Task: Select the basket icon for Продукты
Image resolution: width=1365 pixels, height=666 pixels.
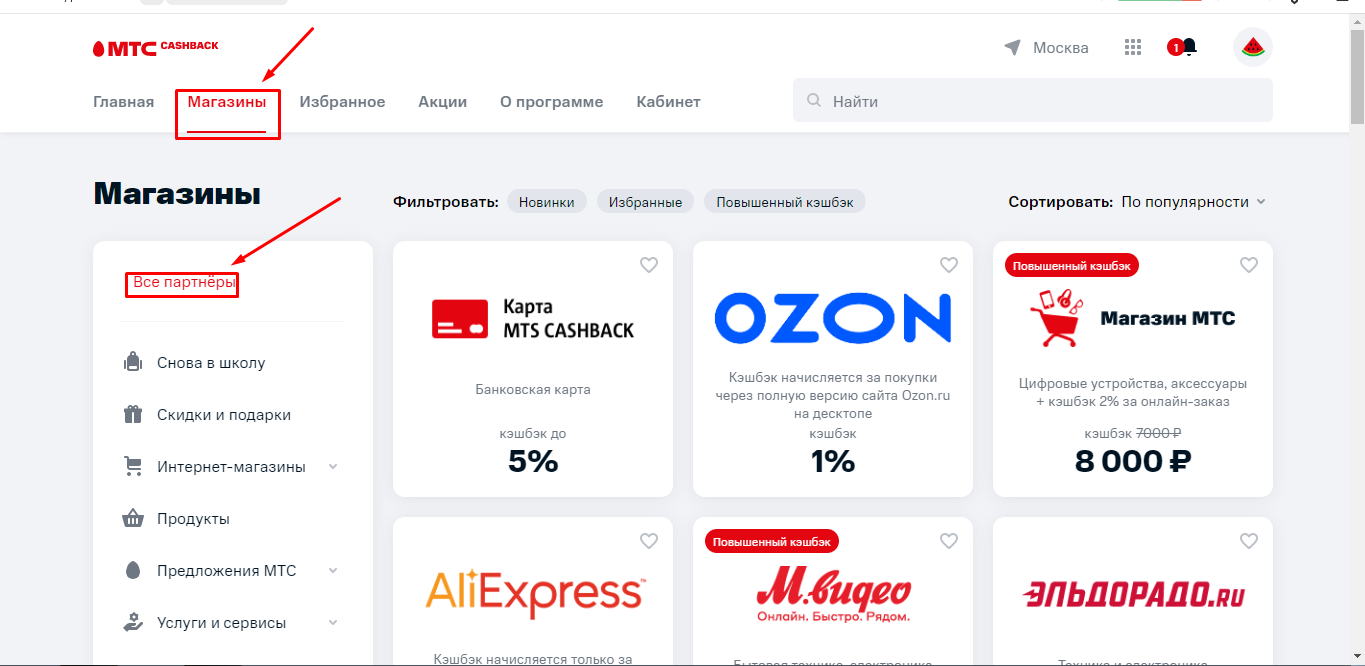Action: (132, 519)
